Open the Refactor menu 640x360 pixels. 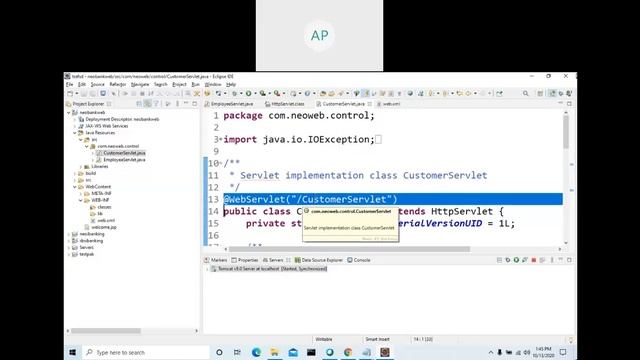118,84
